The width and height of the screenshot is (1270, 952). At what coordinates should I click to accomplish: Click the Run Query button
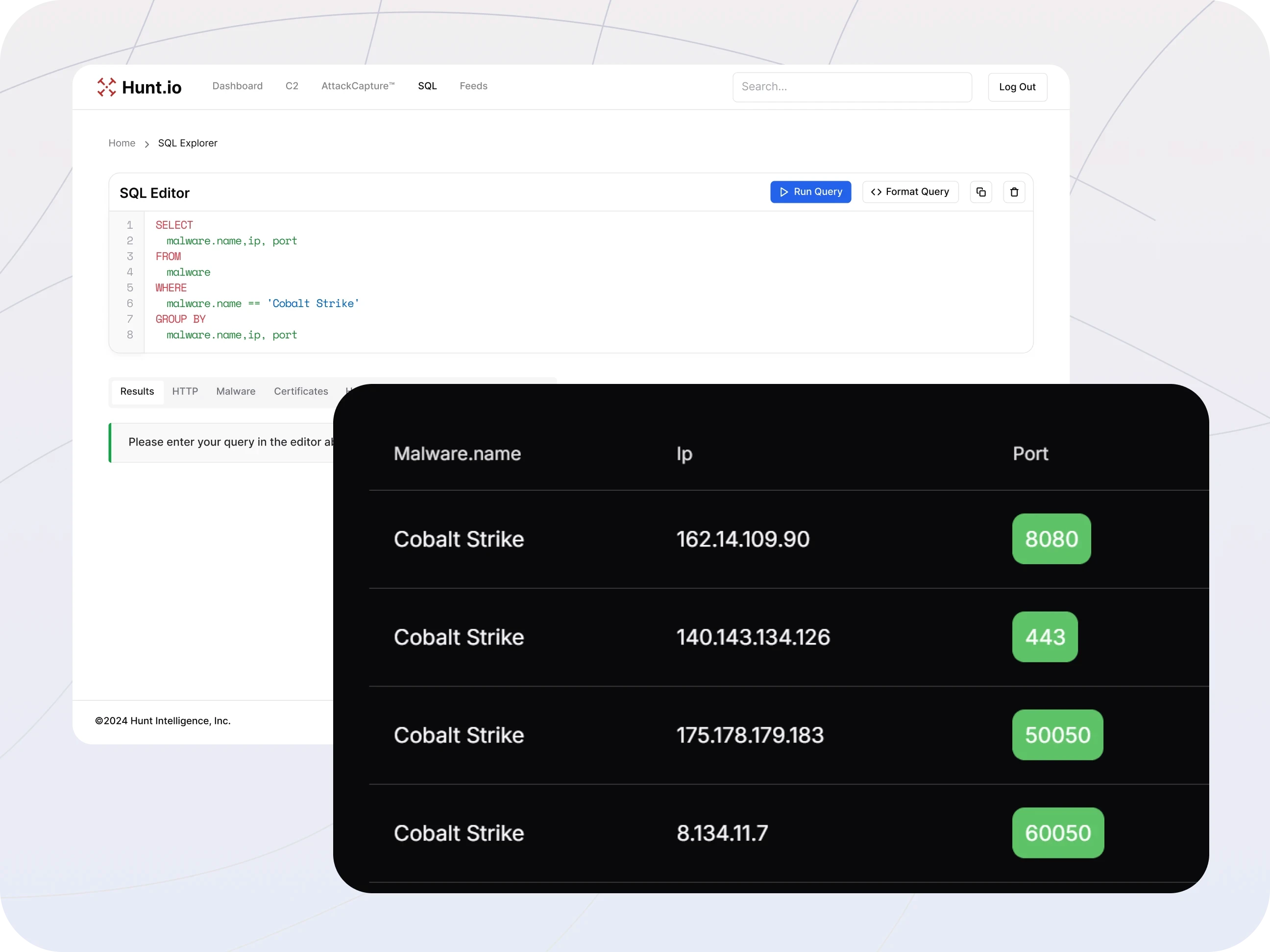[810, 192]
